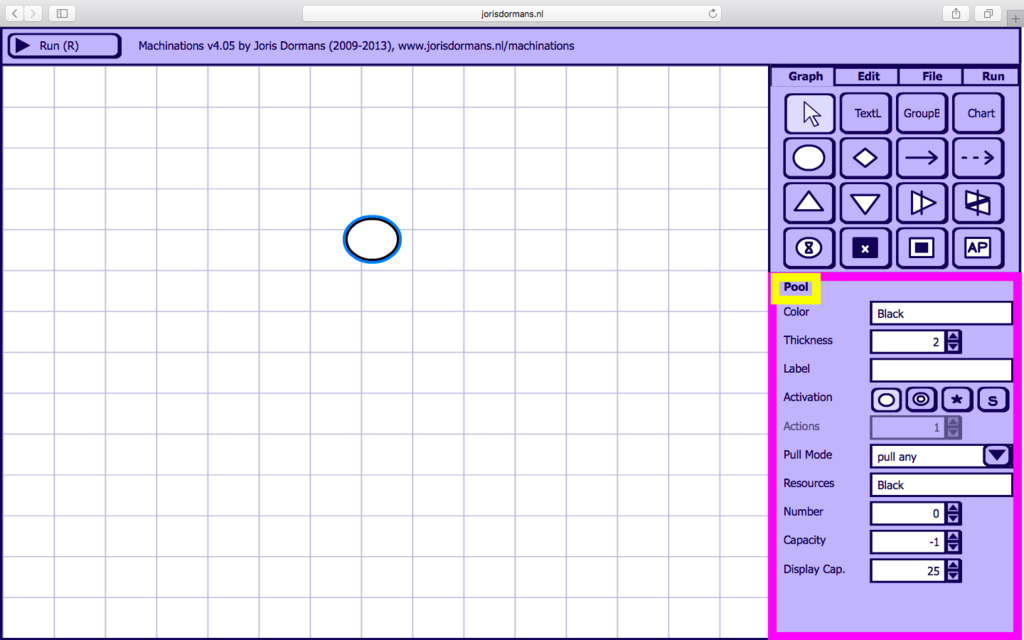Select the Drain downward triangle tool

point(865,203)
